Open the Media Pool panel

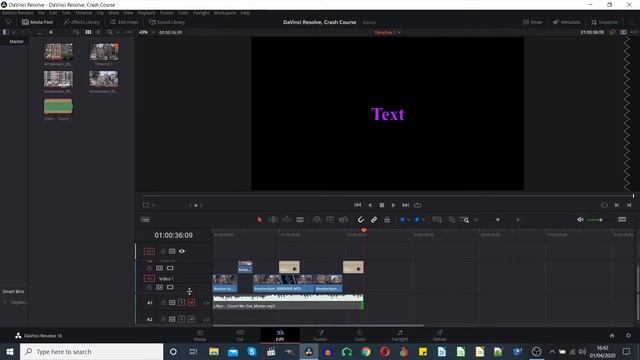point(38,22)
